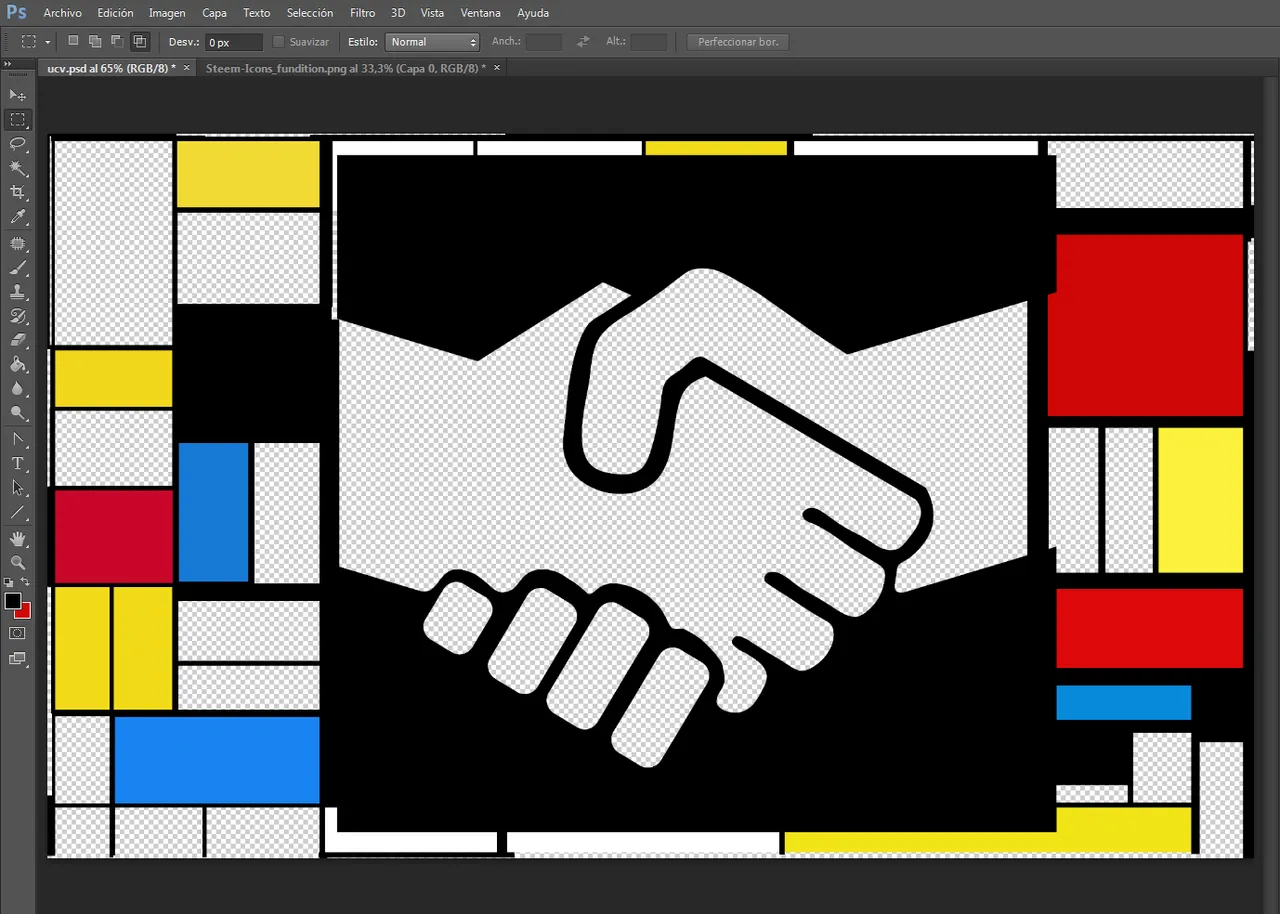
Task: Select the Line tool
Action: coord(17,512)
